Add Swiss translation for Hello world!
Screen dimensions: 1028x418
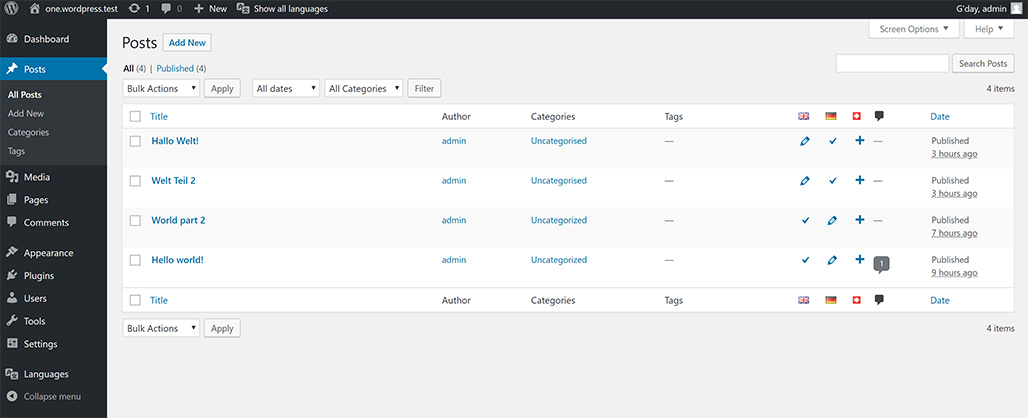click(x=860, y=259)
